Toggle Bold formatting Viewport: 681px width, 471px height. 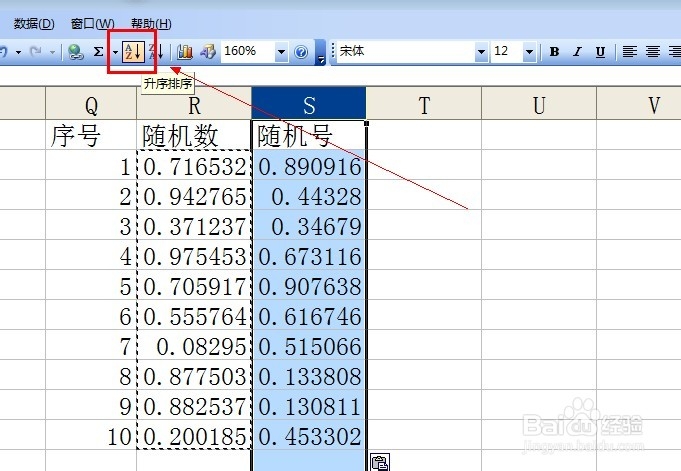click(554, 52)
